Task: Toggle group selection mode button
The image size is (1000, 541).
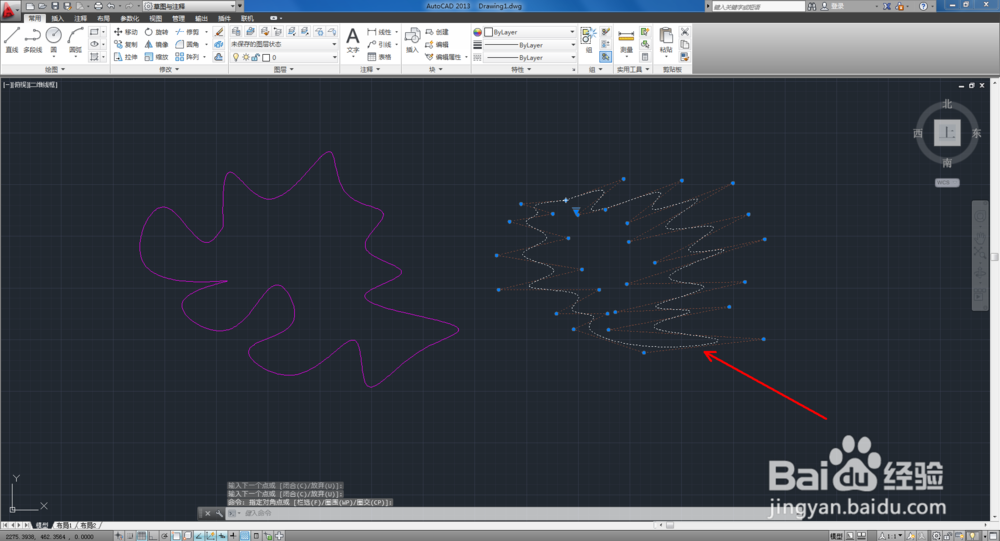Action: click(606, 57)
